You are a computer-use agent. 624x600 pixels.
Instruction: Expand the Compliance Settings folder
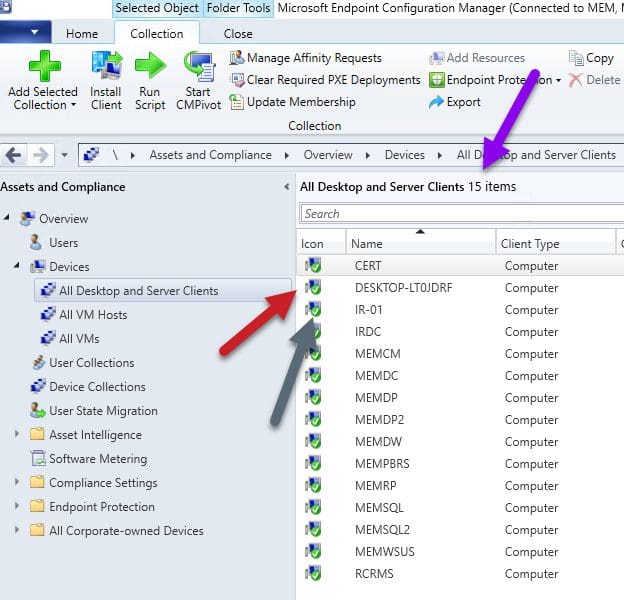[16, 482]
